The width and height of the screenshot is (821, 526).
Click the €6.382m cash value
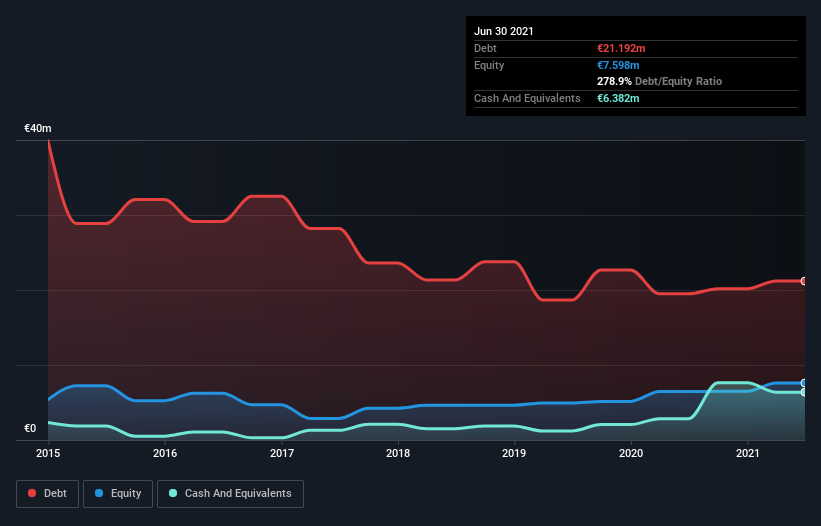tap(618, 98)
